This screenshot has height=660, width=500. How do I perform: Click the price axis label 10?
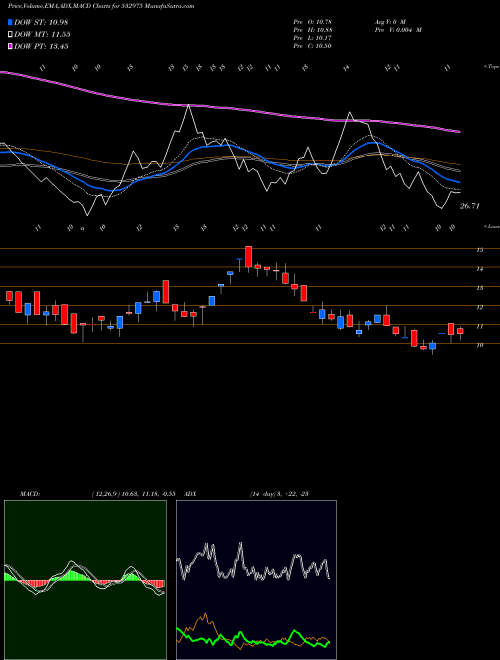pos(479,345)
